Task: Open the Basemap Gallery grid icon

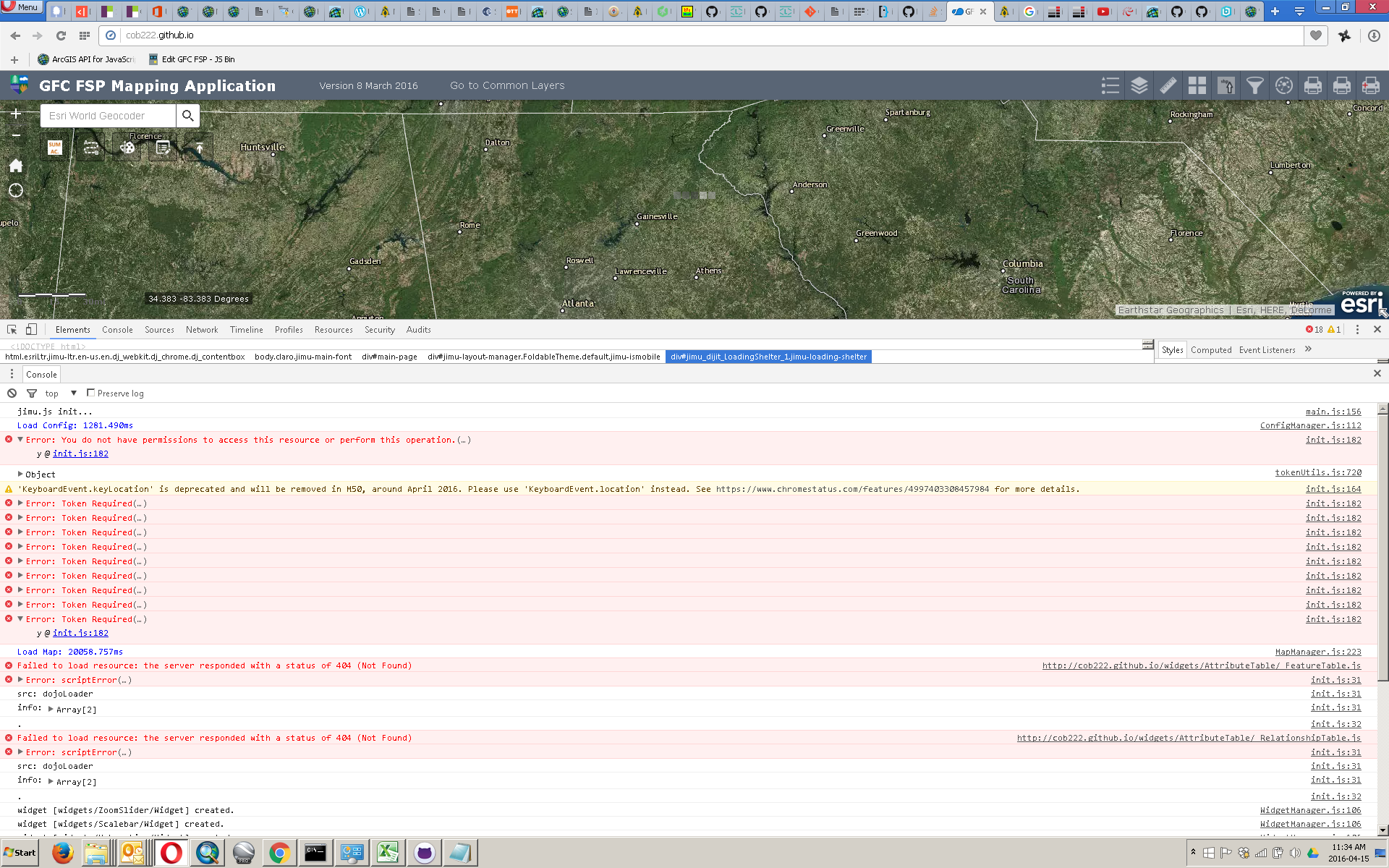Action: [1197, 85]
